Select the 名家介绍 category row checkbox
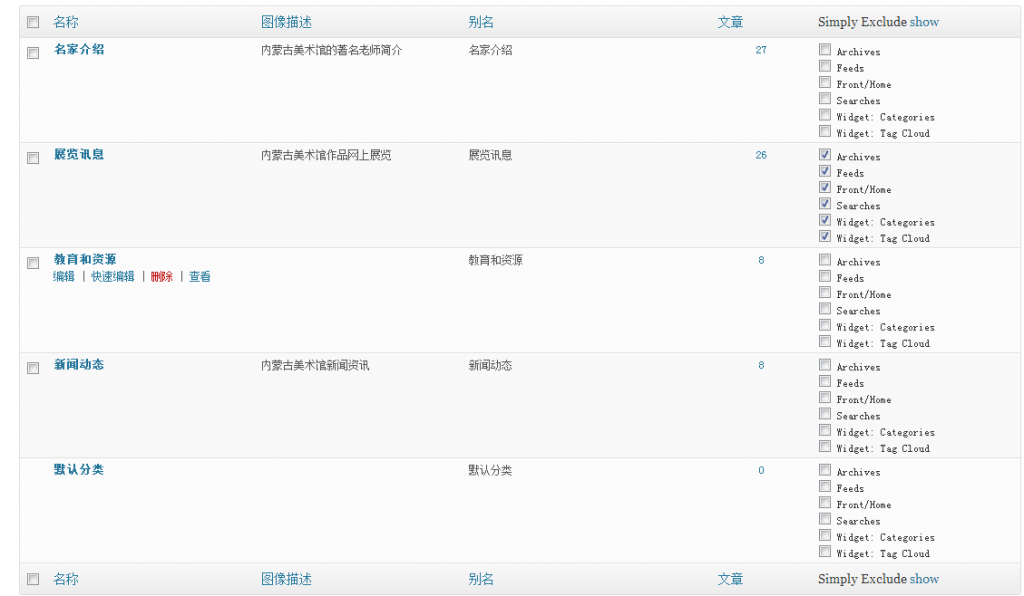 coord(33,53)
